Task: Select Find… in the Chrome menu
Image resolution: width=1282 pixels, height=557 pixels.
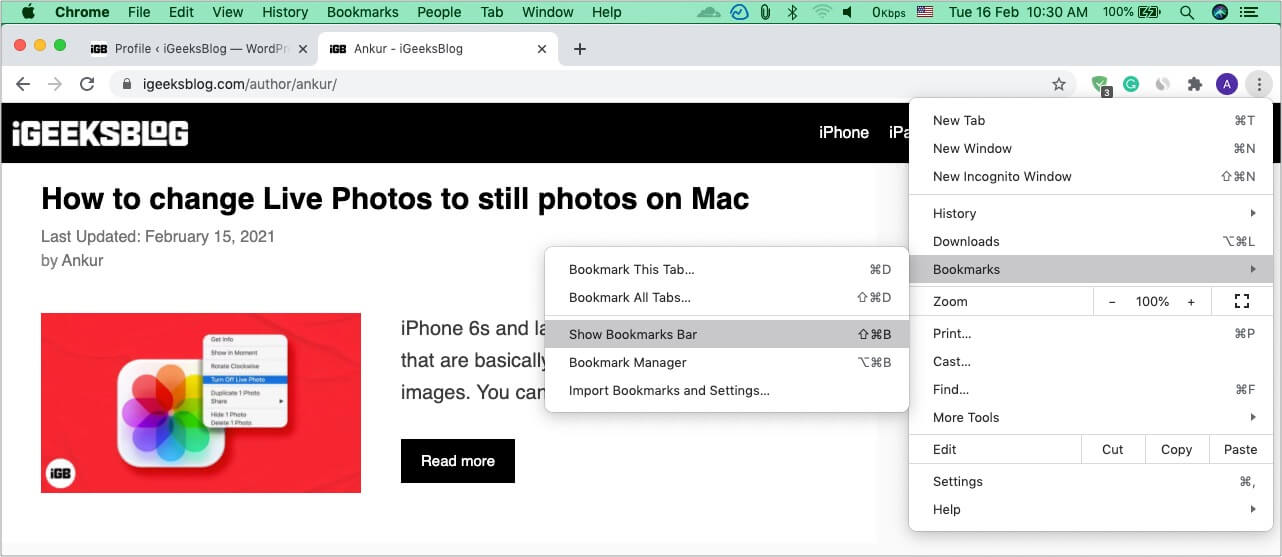Action: click(1091, 389)
